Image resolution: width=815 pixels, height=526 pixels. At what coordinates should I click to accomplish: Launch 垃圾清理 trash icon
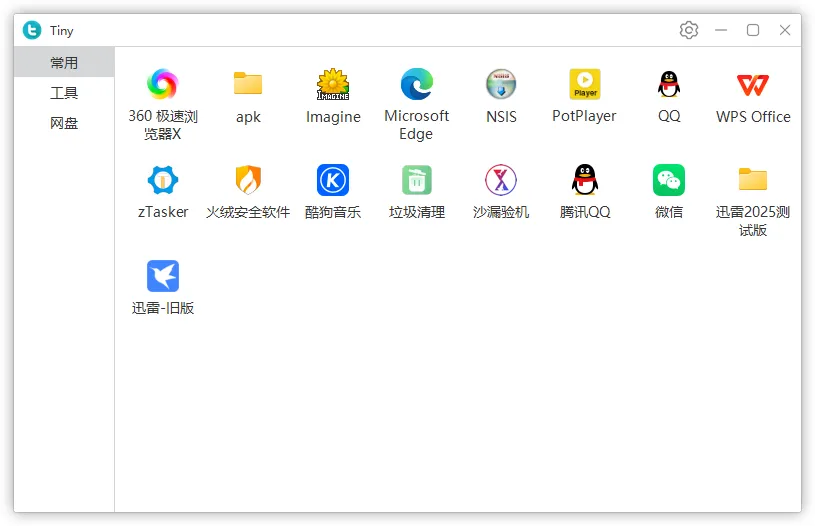coord(417,180)
